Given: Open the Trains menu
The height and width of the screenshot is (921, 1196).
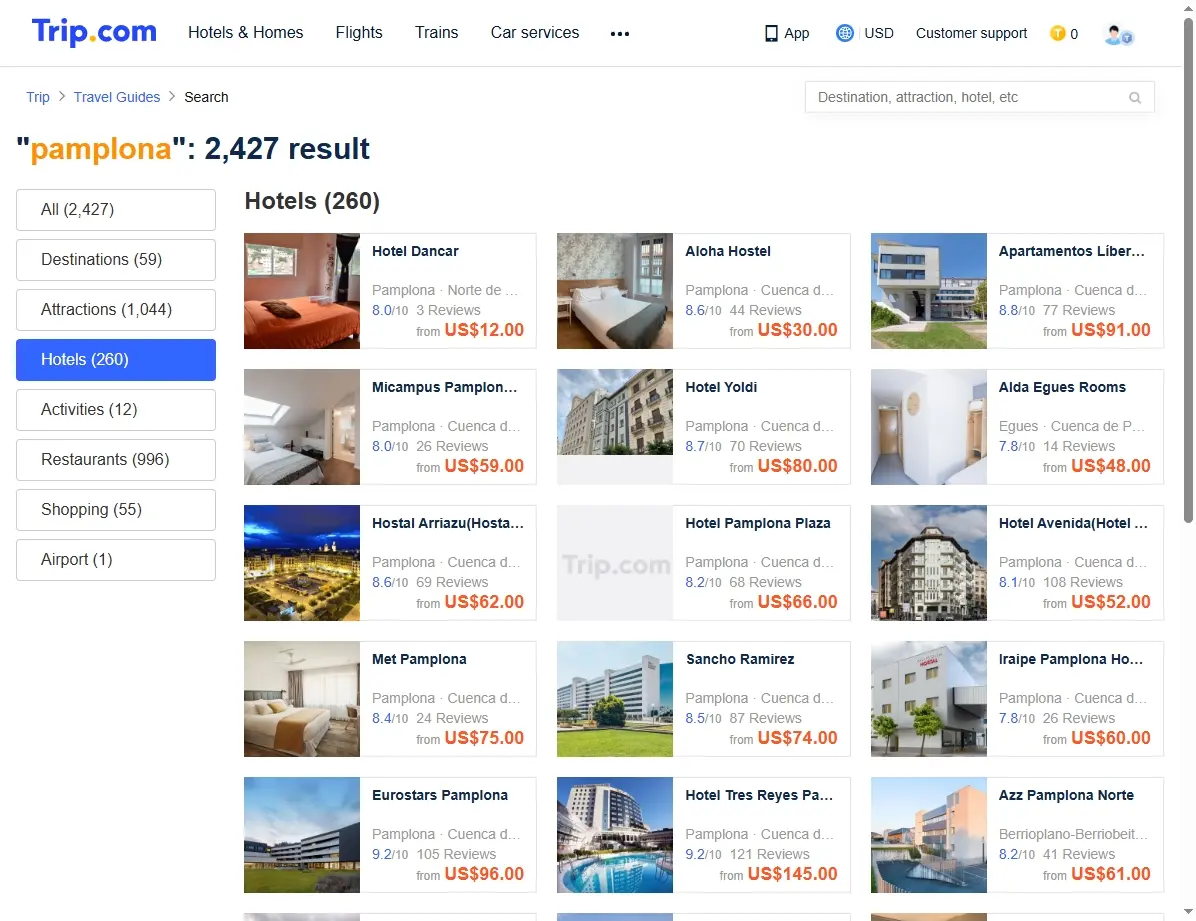Looking at the screenshot, I should pos(436,33).
